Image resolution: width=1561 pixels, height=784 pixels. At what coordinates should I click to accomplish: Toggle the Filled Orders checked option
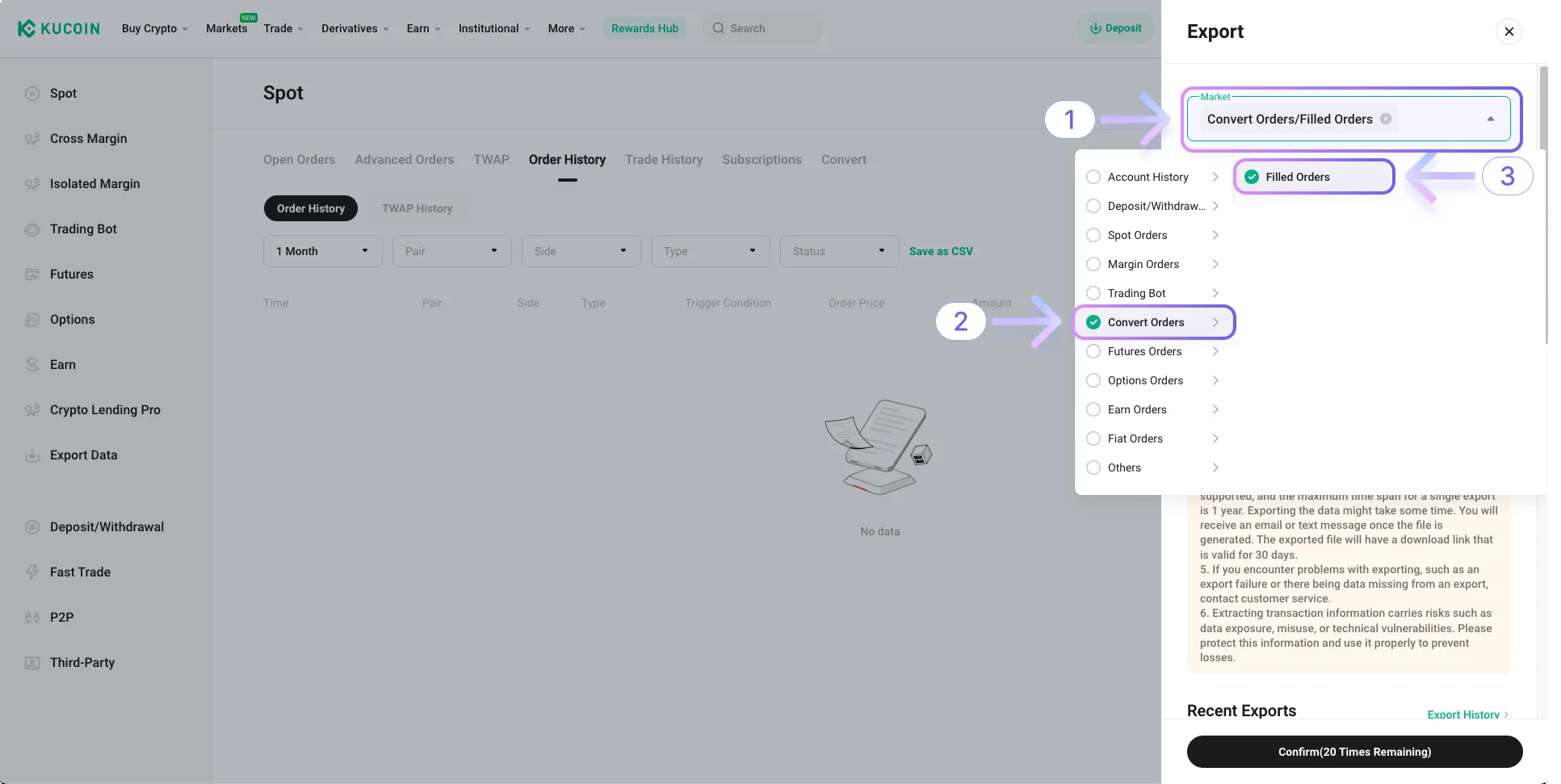(1252, 177)
